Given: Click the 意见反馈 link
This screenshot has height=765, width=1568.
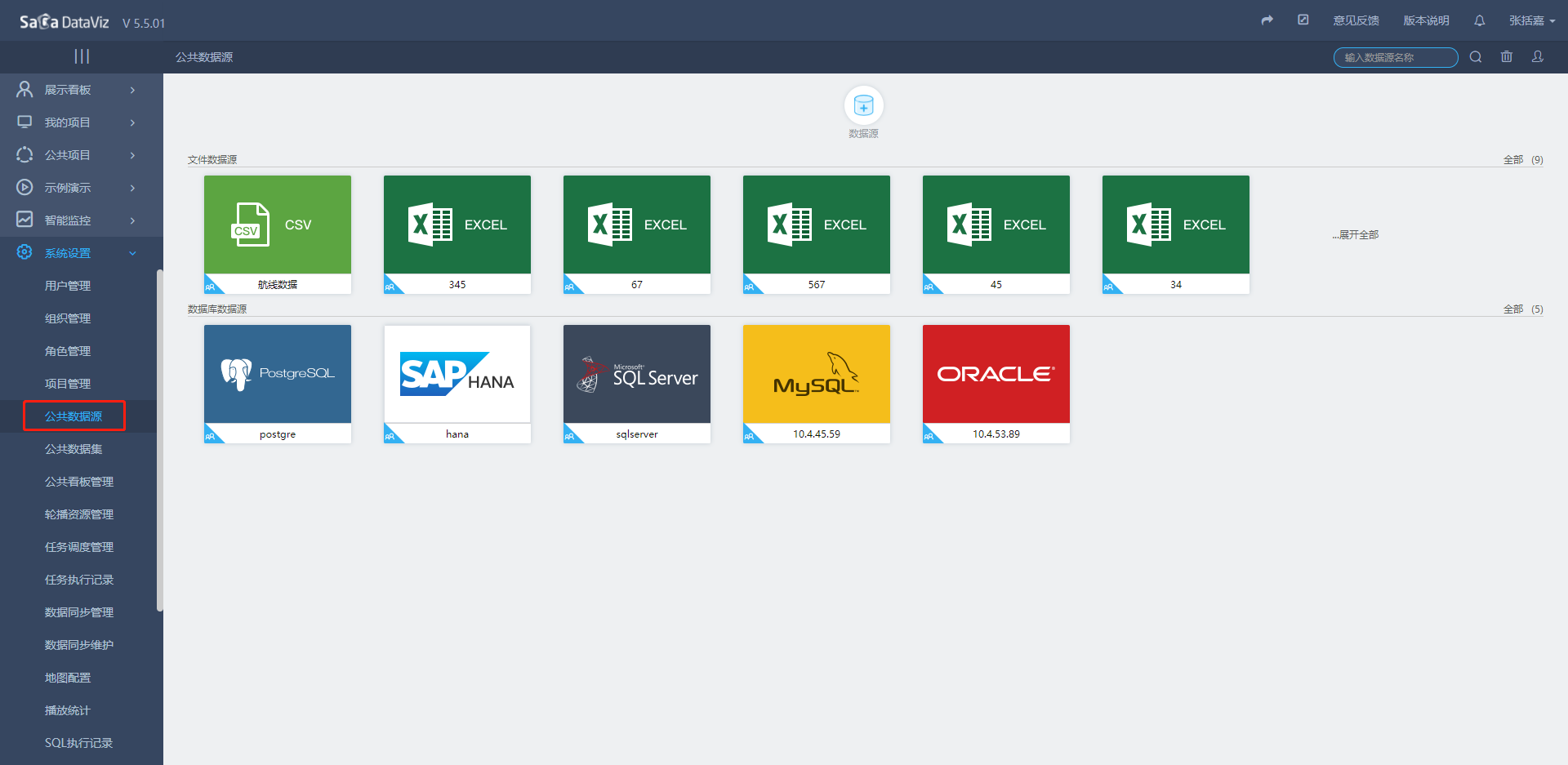Looking at the screenshot, I should pyautogui.click(x=1356, y=20).
